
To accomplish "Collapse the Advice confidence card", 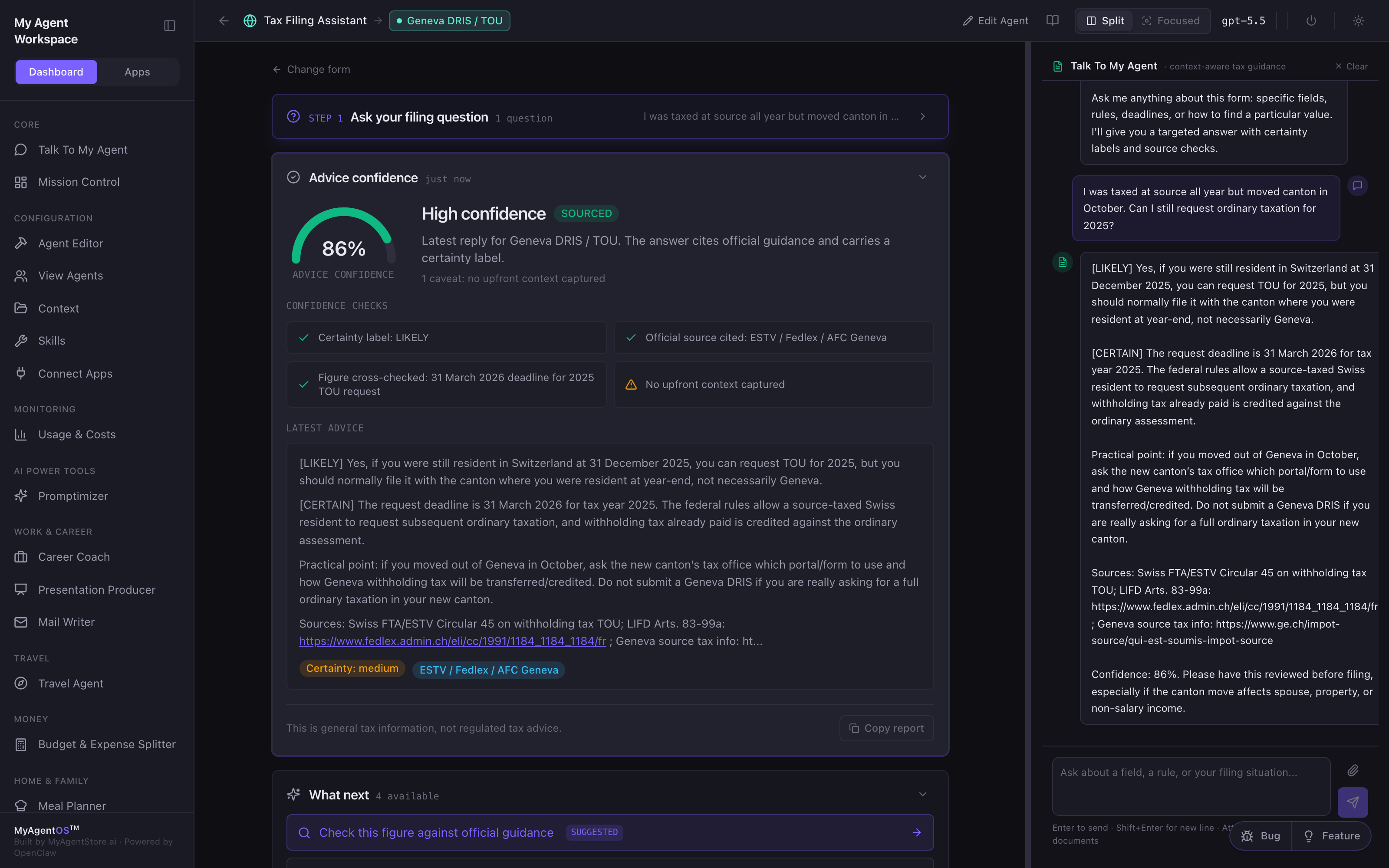I will 922,178.
